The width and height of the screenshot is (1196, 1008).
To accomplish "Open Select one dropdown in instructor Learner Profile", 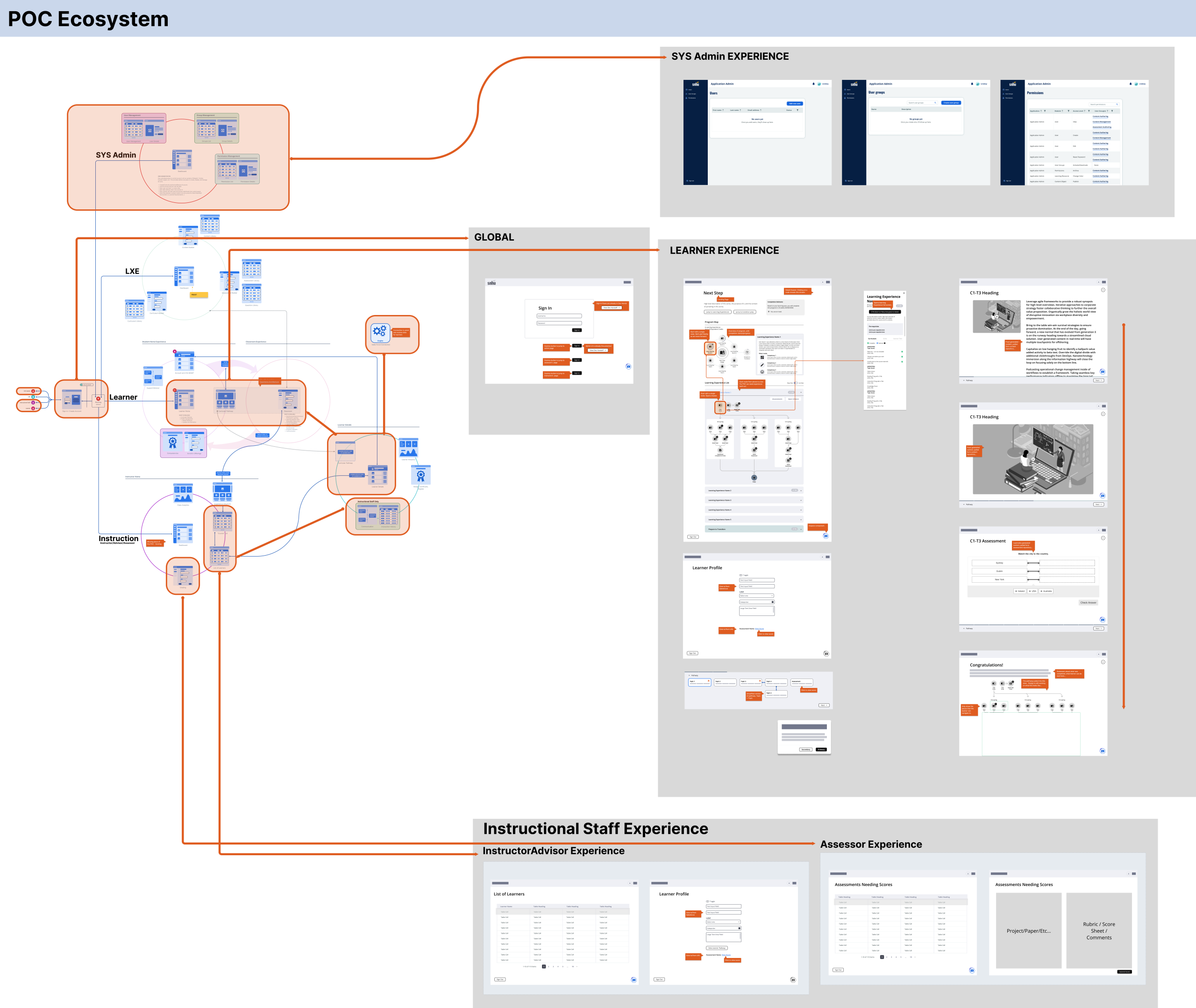I will (x=724, y=922).
